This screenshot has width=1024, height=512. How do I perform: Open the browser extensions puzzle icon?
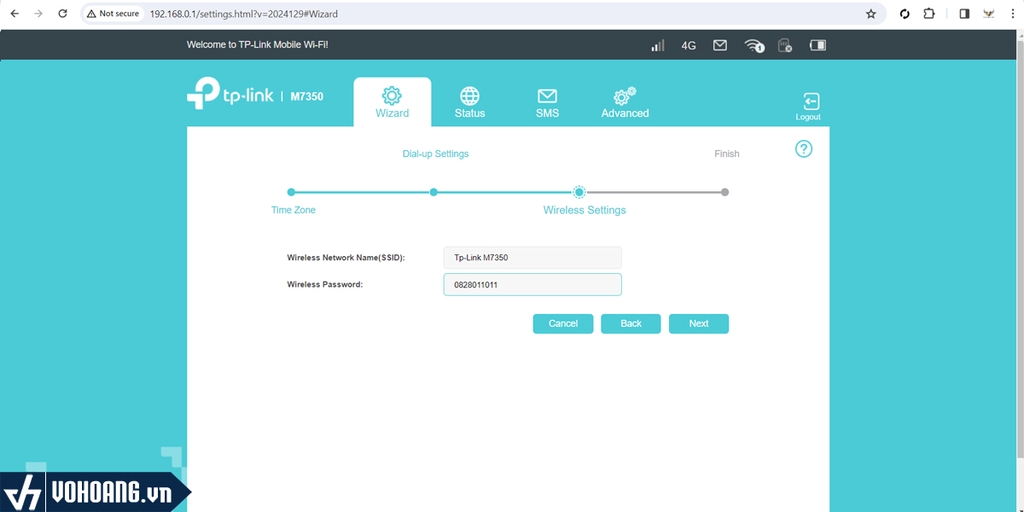tap(929, 14)
